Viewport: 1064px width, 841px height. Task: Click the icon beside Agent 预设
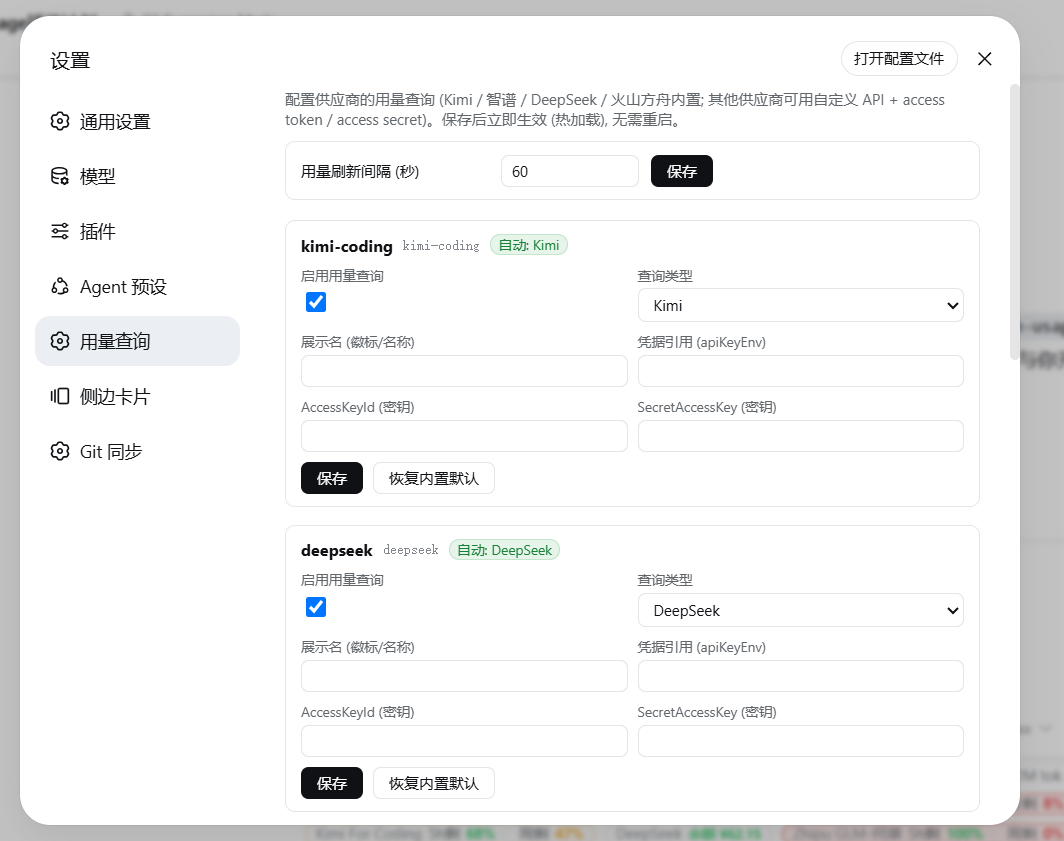point(60,286)
